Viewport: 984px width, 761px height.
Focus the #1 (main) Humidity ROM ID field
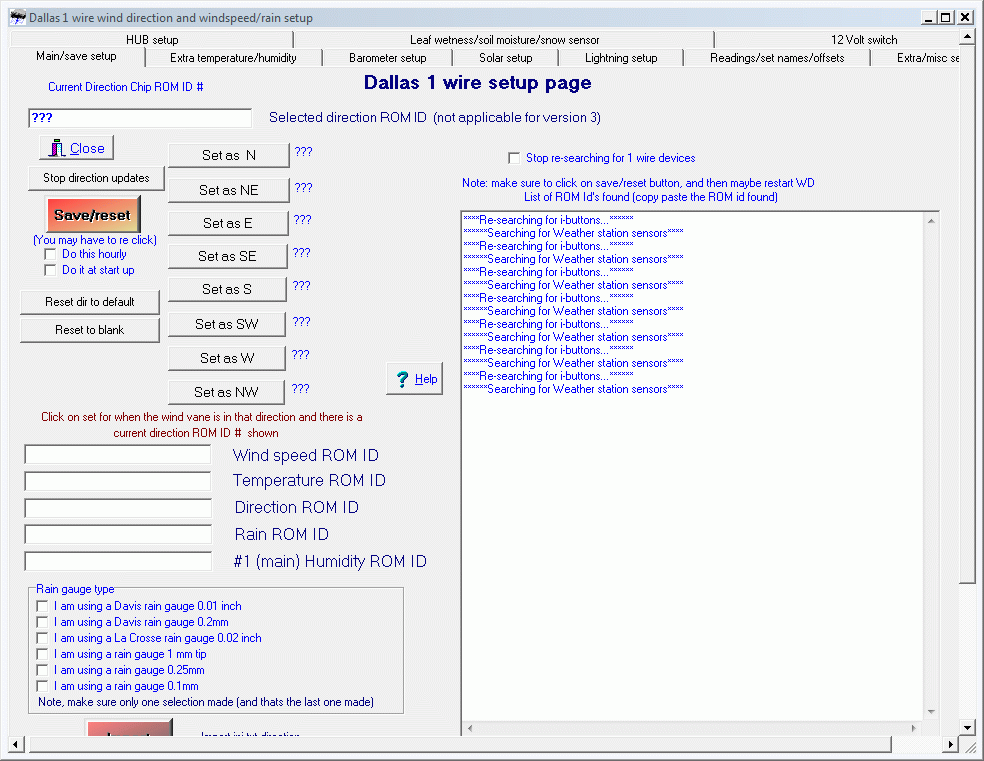[x=118, y=561]
